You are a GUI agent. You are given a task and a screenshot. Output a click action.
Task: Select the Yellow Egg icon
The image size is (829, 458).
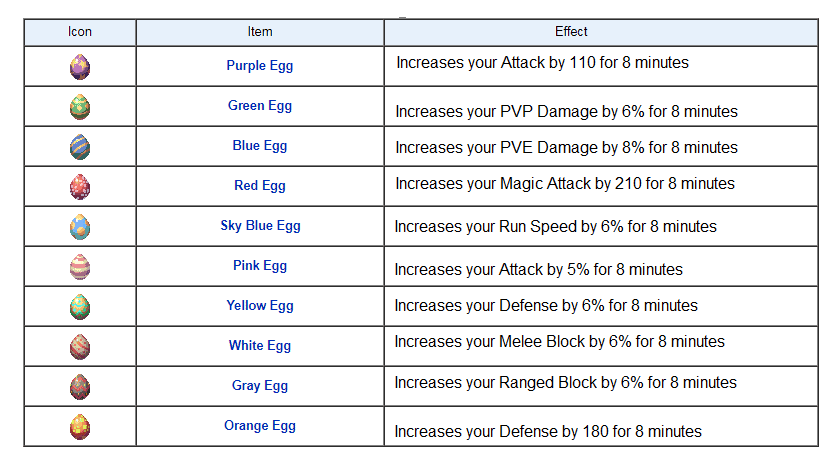coord(80,307)
